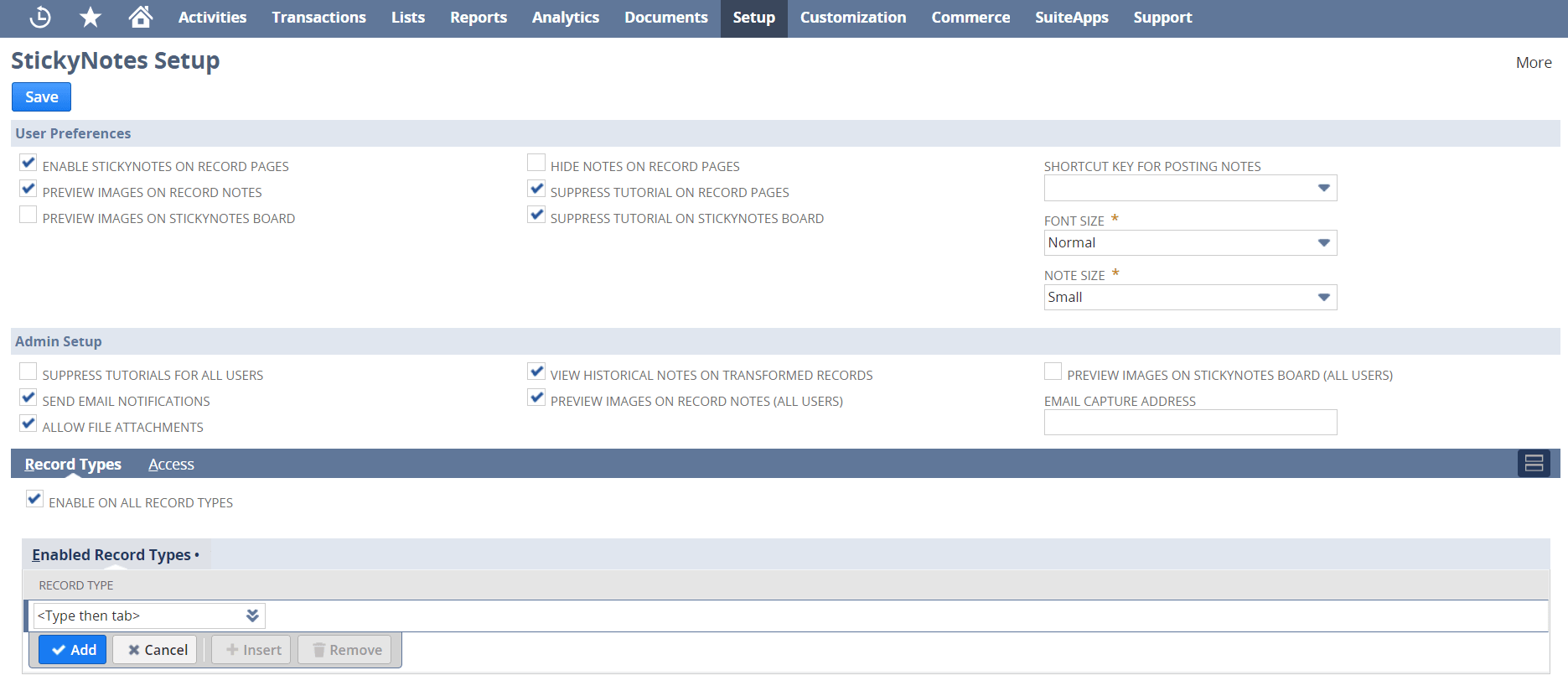The image size is (1568, 691).
Task: Check Preview Images on StickyNotes Board (All Users)
Action: [x=1053, y=372]
